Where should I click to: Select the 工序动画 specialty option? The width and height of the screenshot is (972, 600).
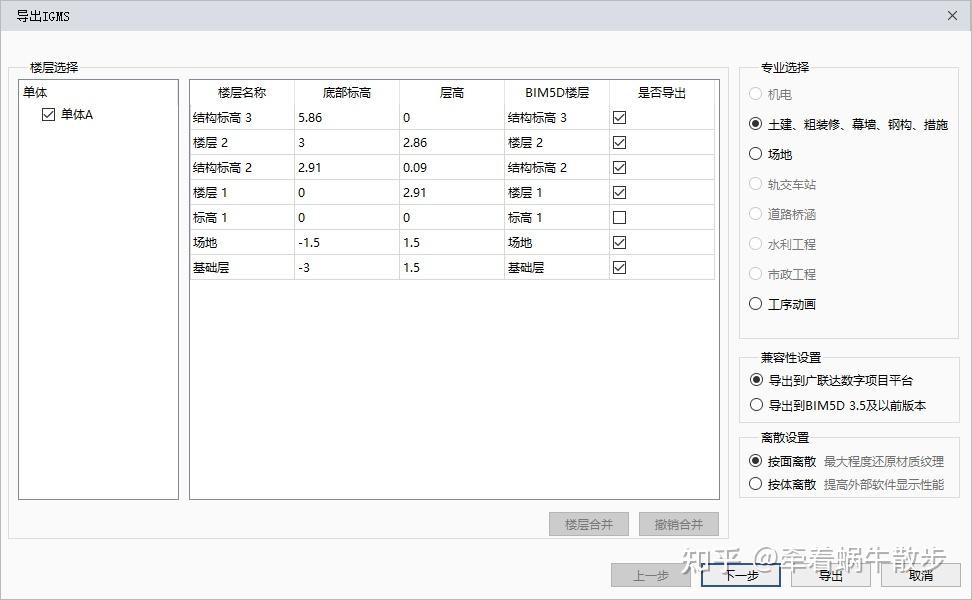(x=755, y=304)
